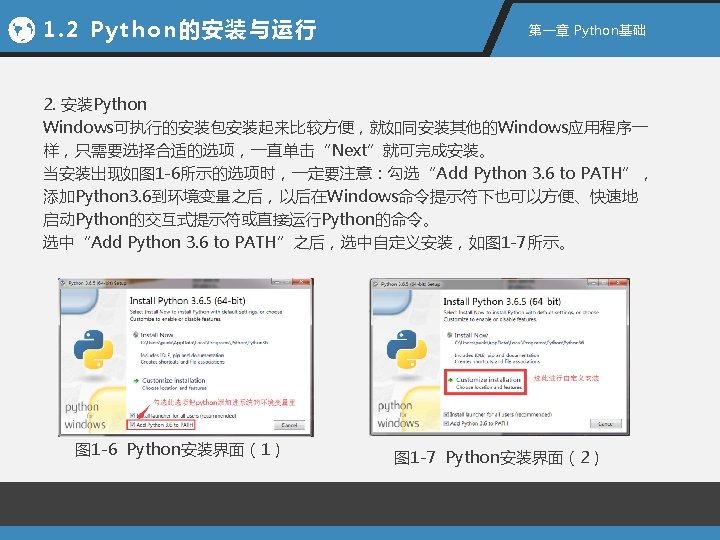Click the heading '2. 安装Python'
The image size is (720, 540).
(x=95, y=105)
